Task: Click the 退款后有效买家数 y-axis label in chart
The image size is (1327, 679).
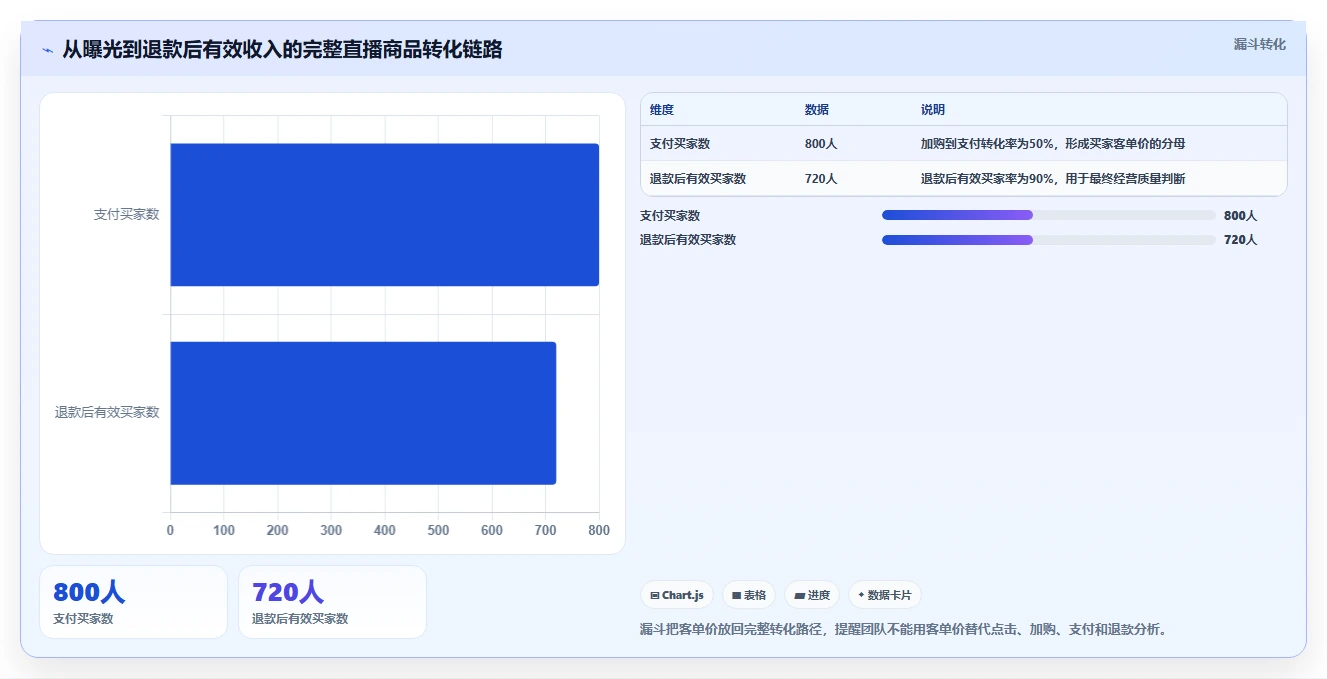Action: point(107,412)
